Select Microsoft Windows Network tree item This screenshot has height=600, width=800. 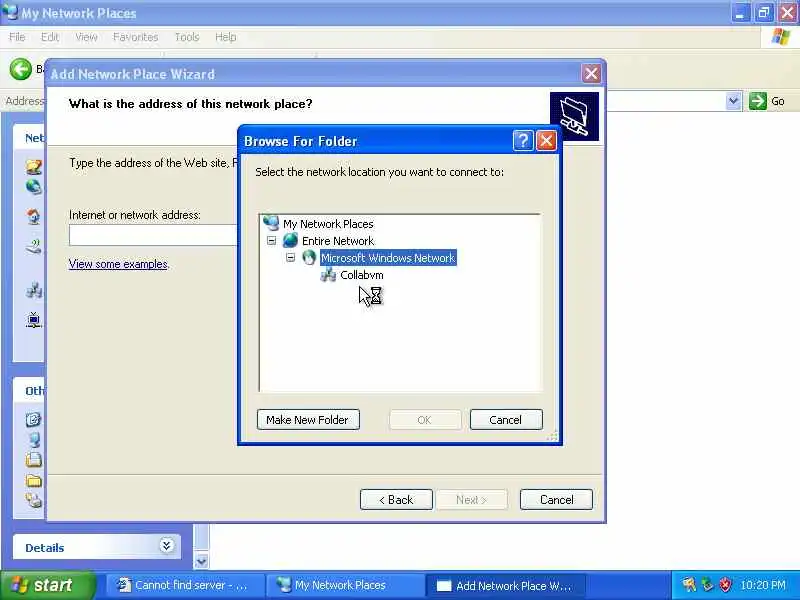pyautogui.click(x=388, y=258)
